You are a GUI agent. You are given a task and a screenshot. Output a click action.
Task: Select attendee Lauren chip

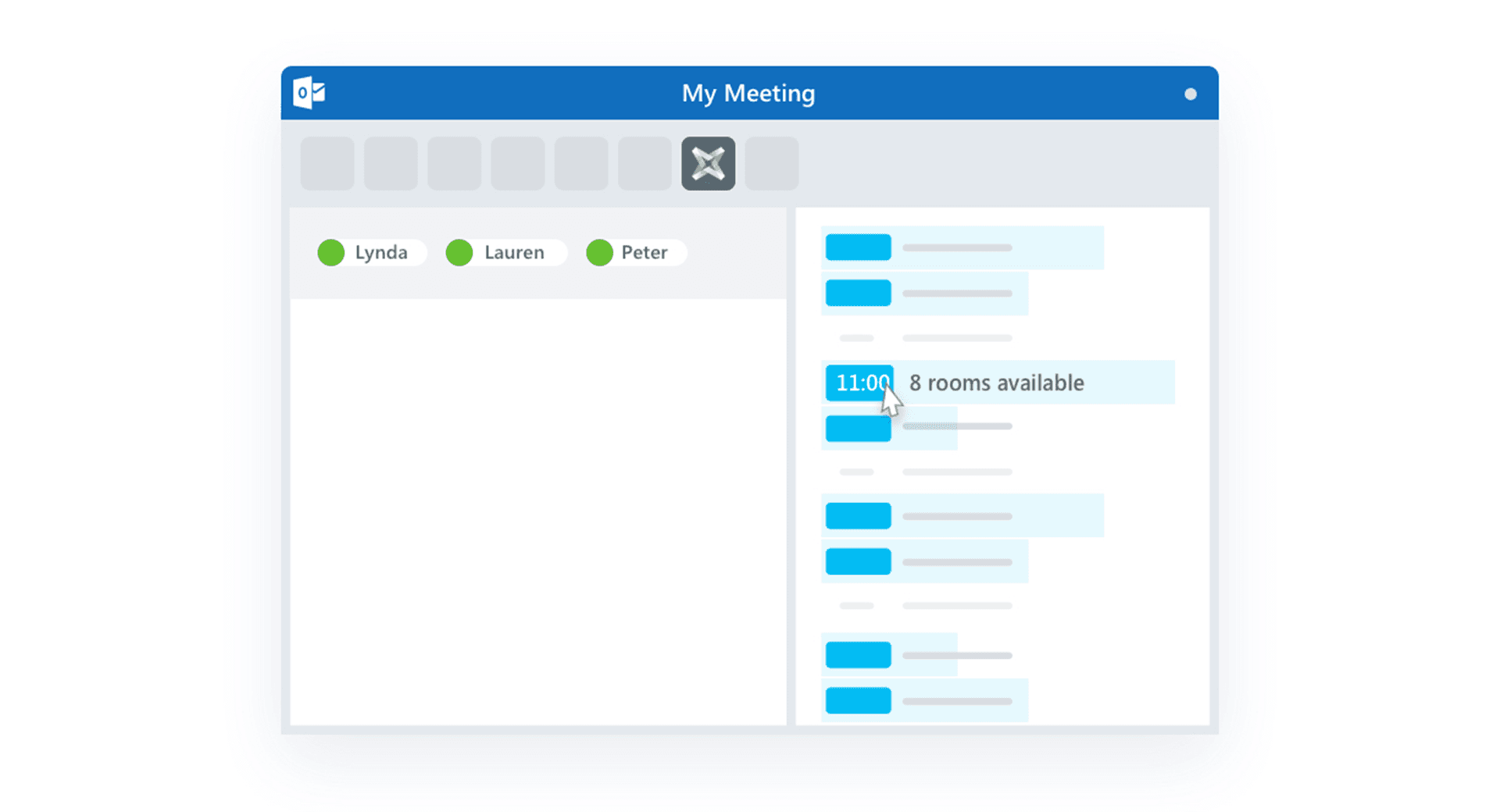pyautogui.click(x=505, y=252)
